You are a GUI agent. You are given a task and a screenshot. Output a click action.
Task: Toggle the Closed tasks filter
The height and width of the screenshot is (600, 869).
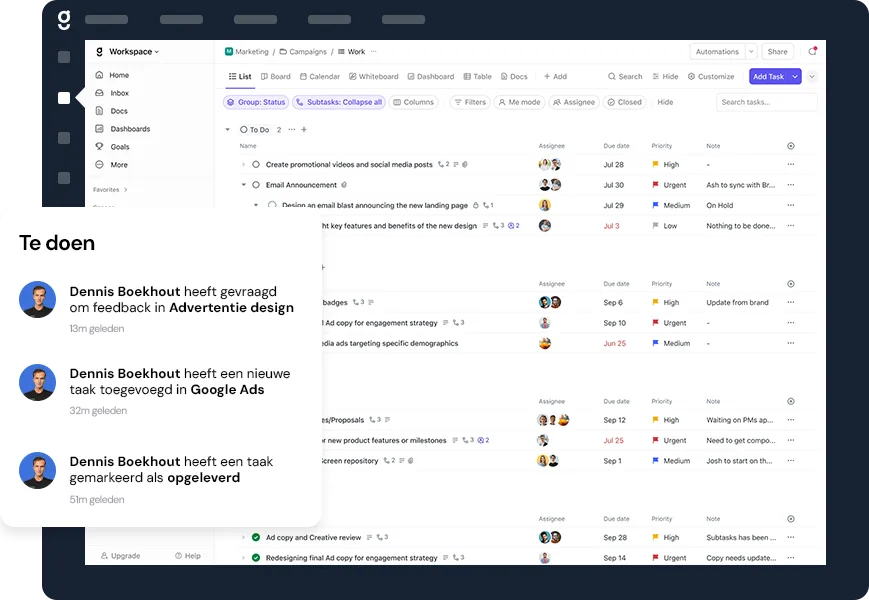(624, 102)
